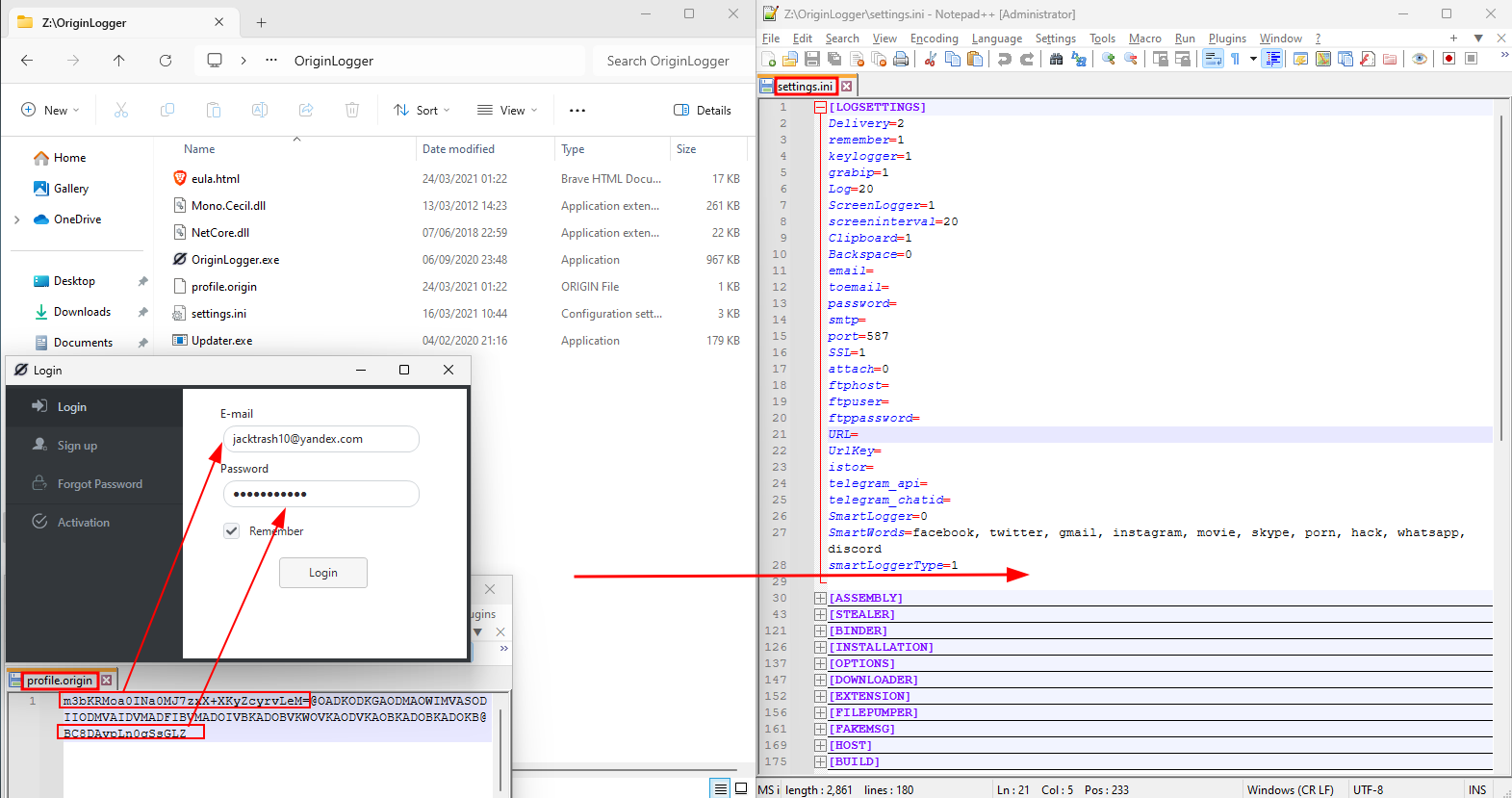Screen dimensions: 1512x798
Task: Select the profile.origin editor tab
Action: coord(60,680)
